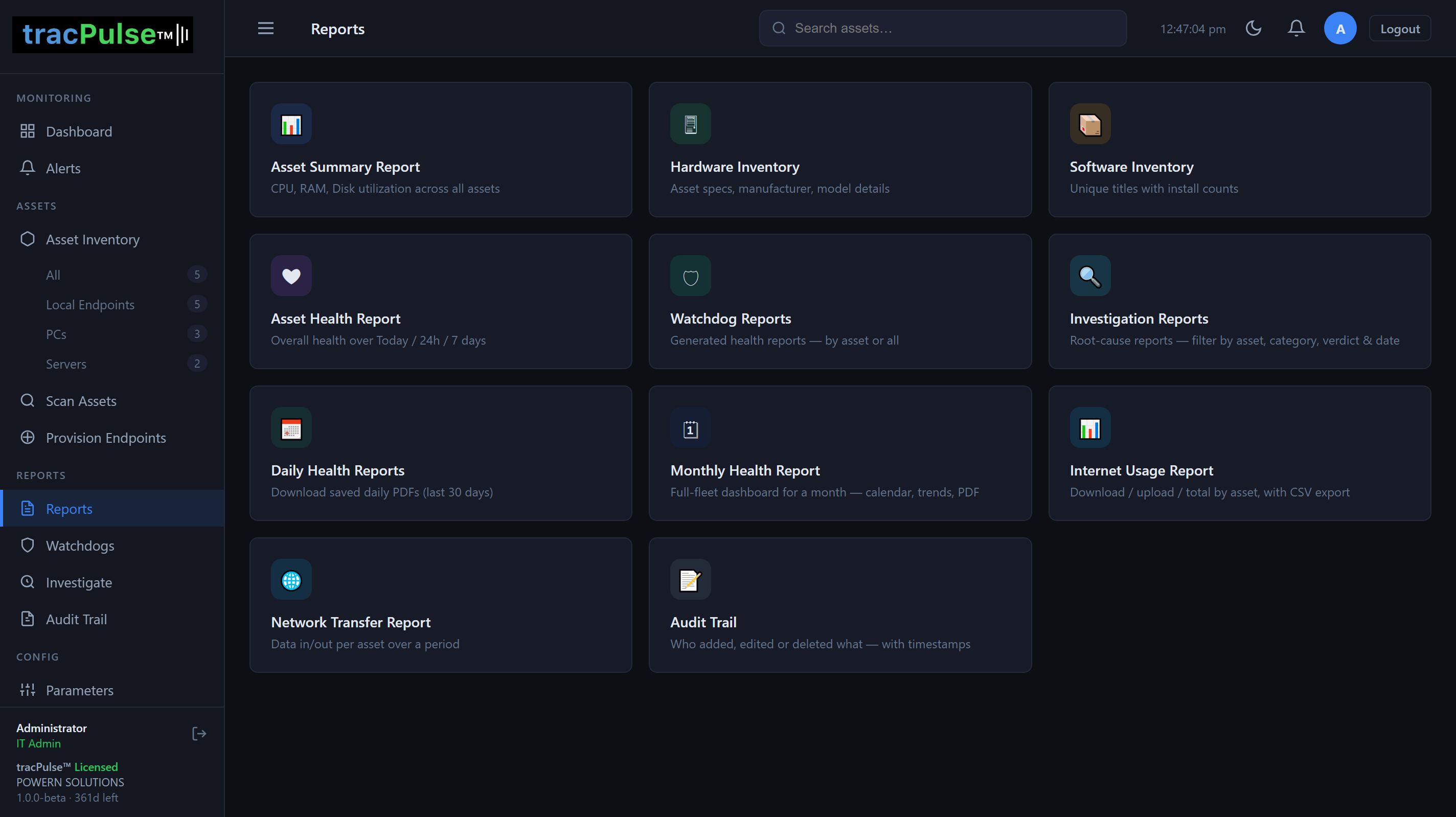This screenshot has width=1456, height=817.
Task: Expand Asset Inventory in sidebar
Action: pos(112,239)
